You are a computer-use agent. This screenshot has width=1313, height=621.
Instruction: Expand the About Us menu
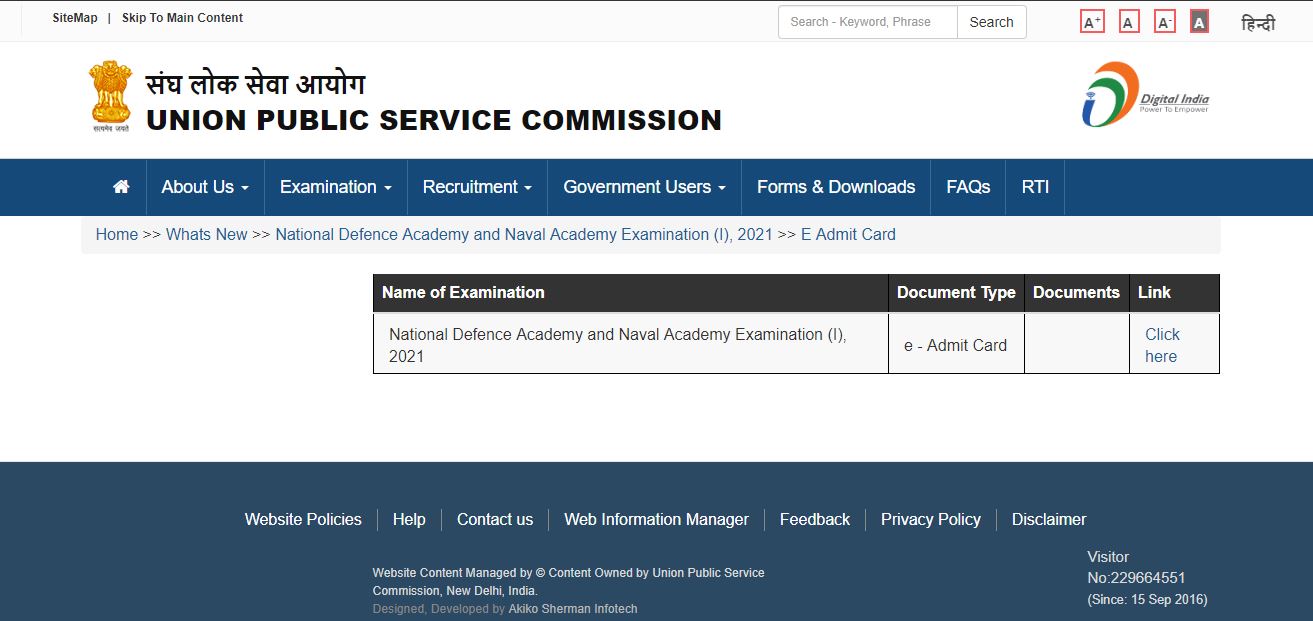205,187
